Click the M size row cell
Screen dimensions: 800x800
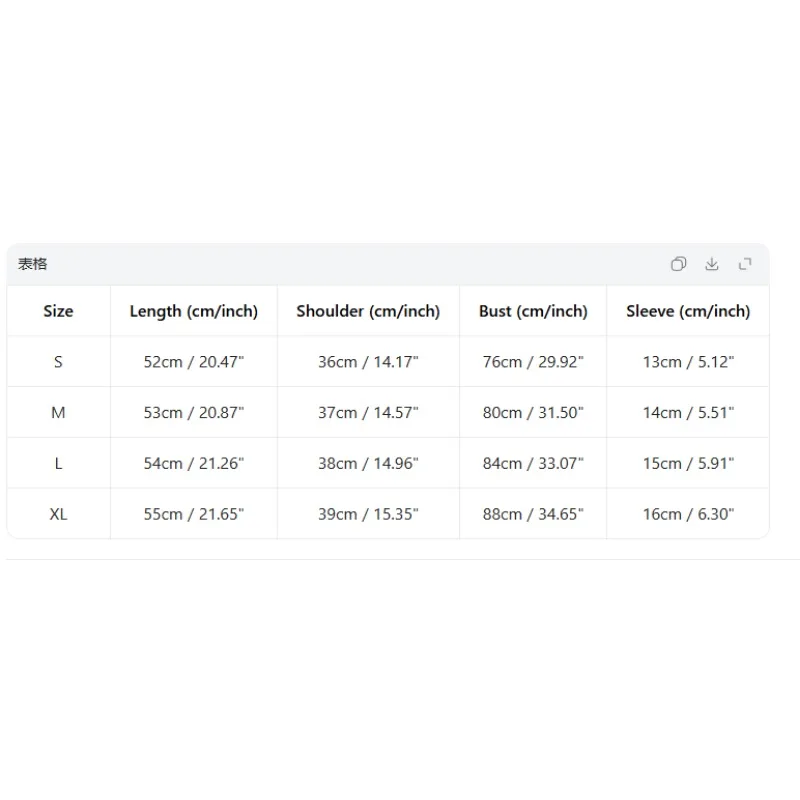[58, 412]
